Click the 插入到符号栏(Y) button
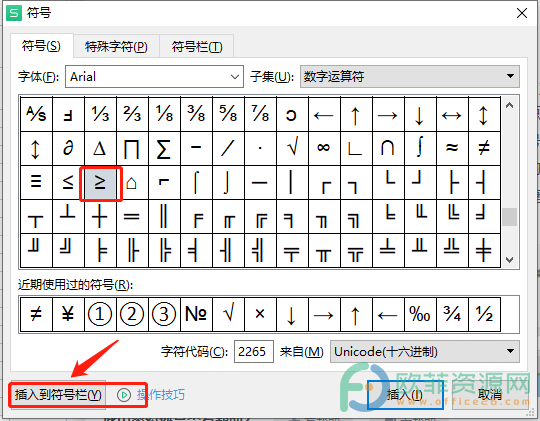 coord(58,395)
